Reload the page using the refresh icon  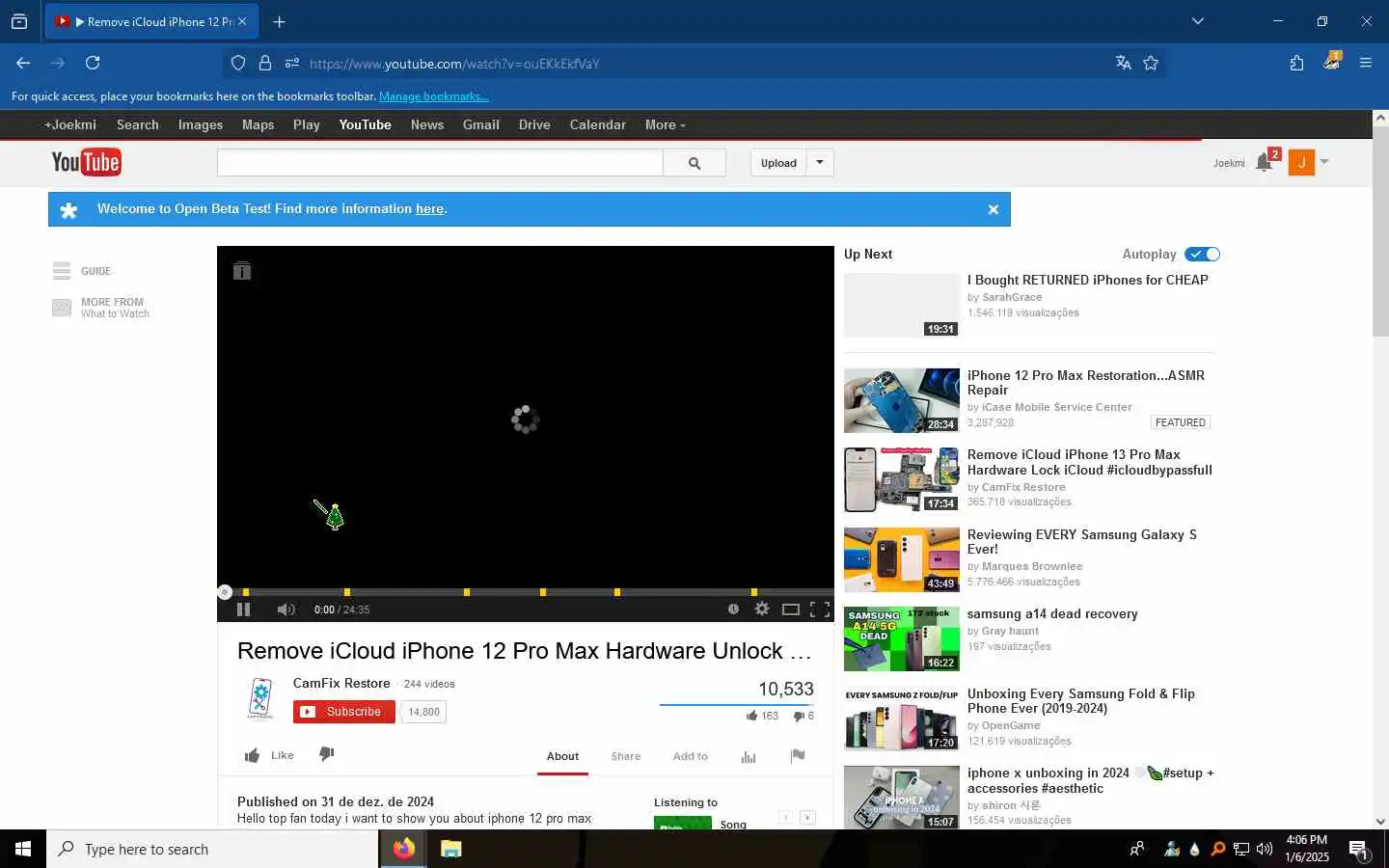click(x=93, y=64)
